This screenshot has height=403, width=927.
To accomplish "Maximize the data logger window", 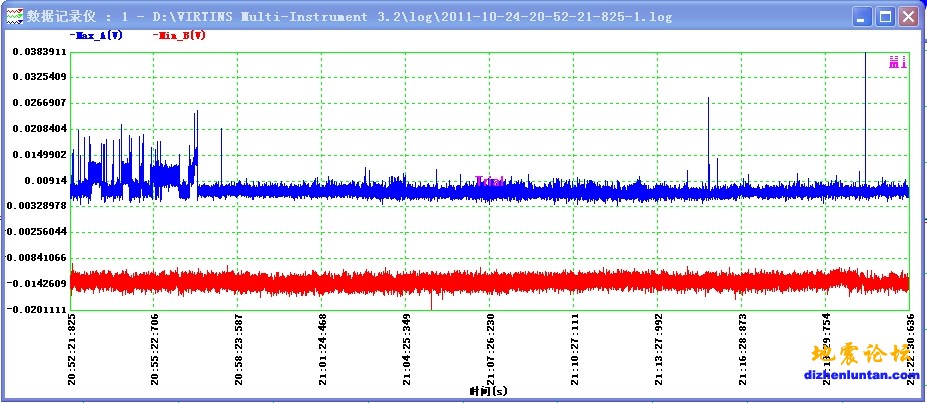I will coord(884,17).
